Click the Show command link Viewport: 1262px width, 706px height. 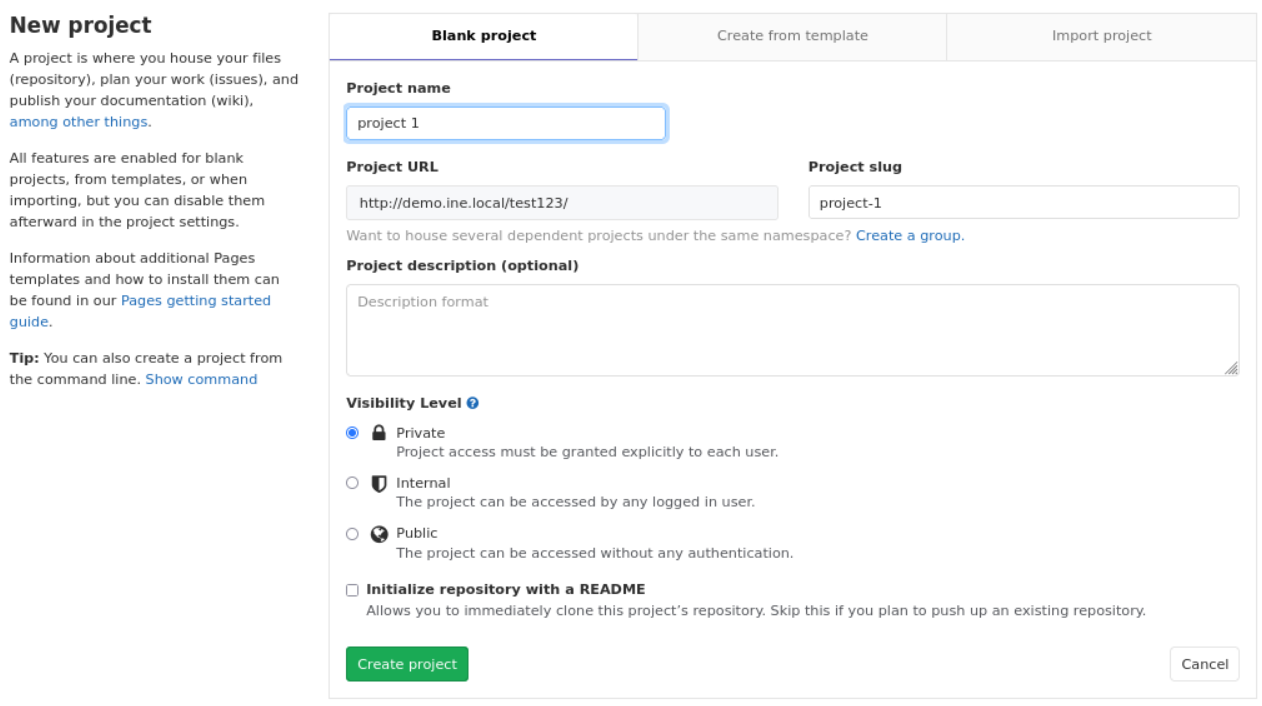(199, 378)
